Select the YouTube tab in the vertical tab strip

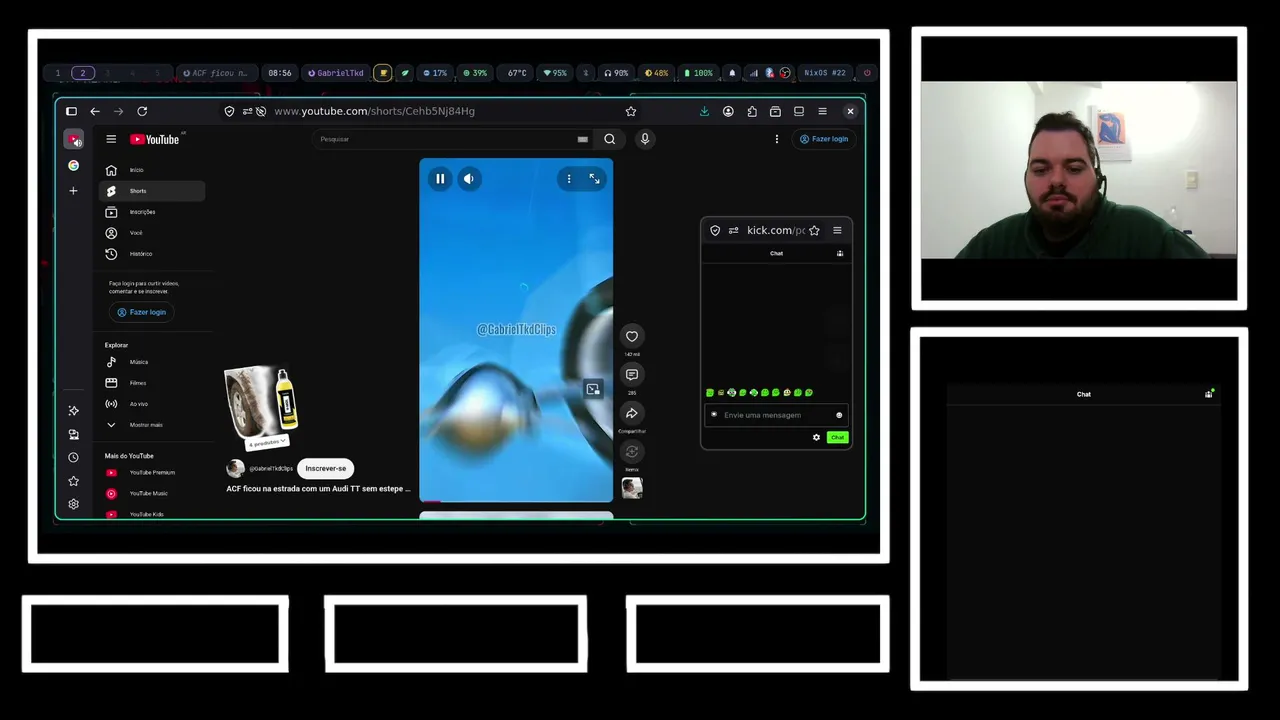(73, 140)
